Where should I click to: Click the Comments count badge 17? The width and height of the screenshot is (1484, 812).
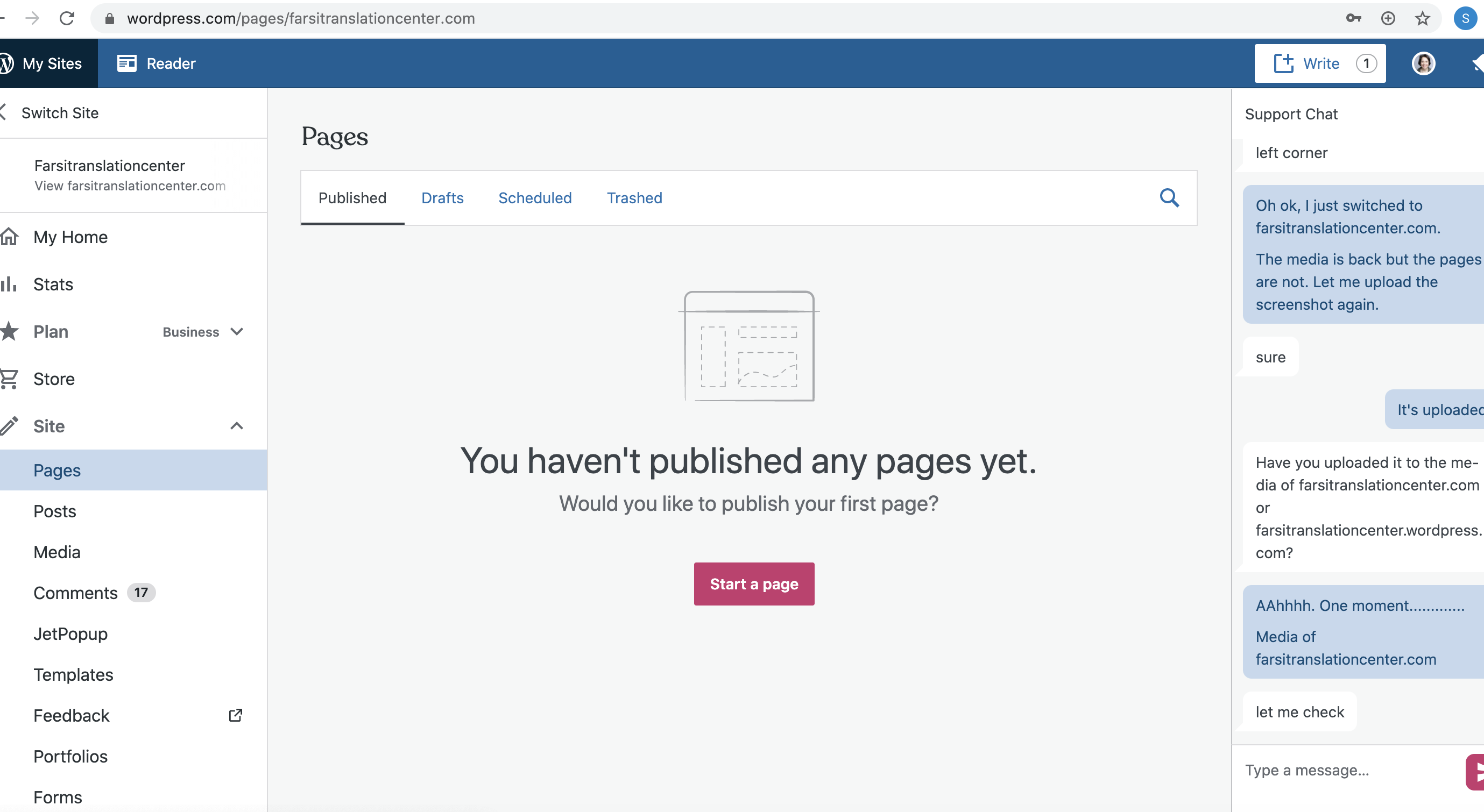click(x=141, y=593)
